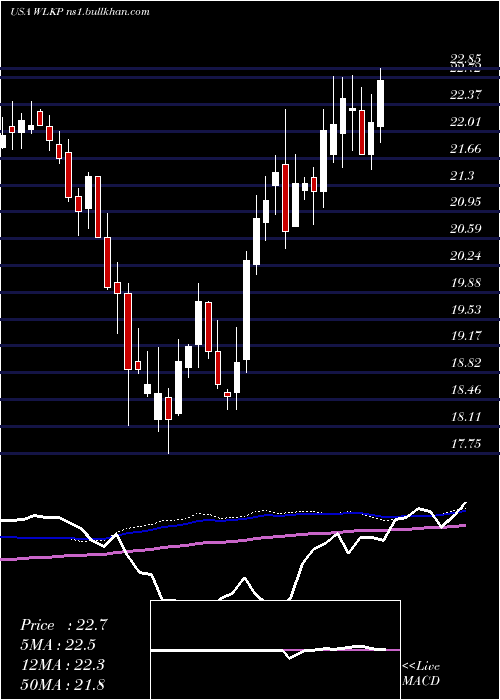Select the 22.37 price axis label
The height and width of the screenshot is (700, 500).
[466, 95]
